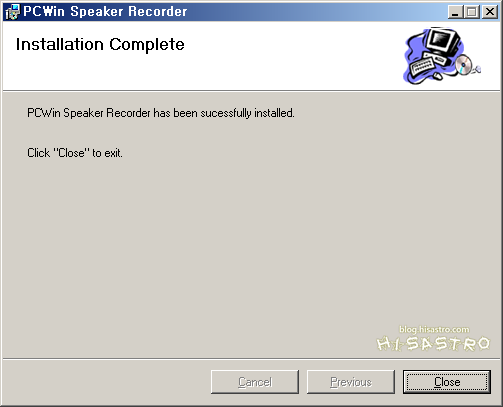This screenshot has width=503, height=407.
Task: Click empty gray area of dialog body
Action: (200, 250)
